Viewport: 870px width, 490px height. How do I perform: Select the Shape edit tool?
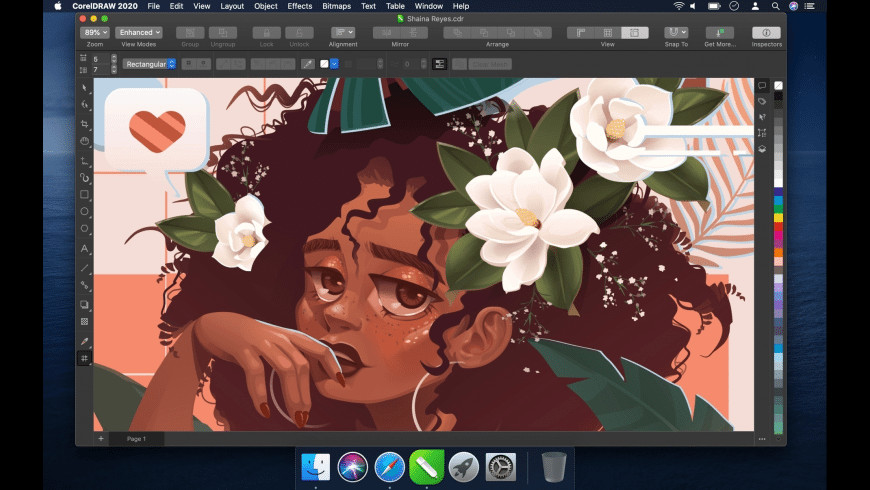click(84, 105)
